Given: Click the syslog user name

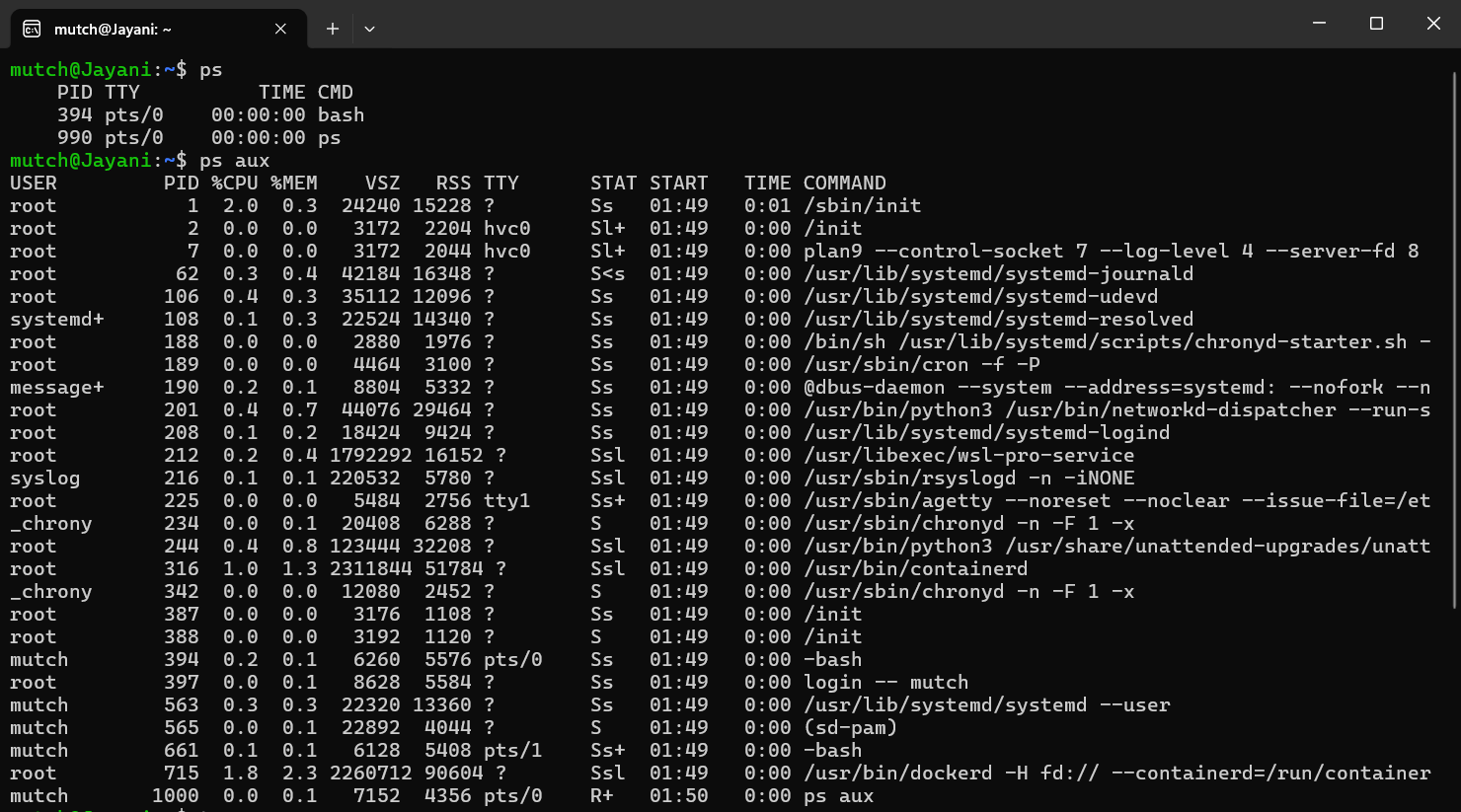Looking at the screenshot, I should tap(45, 479).
